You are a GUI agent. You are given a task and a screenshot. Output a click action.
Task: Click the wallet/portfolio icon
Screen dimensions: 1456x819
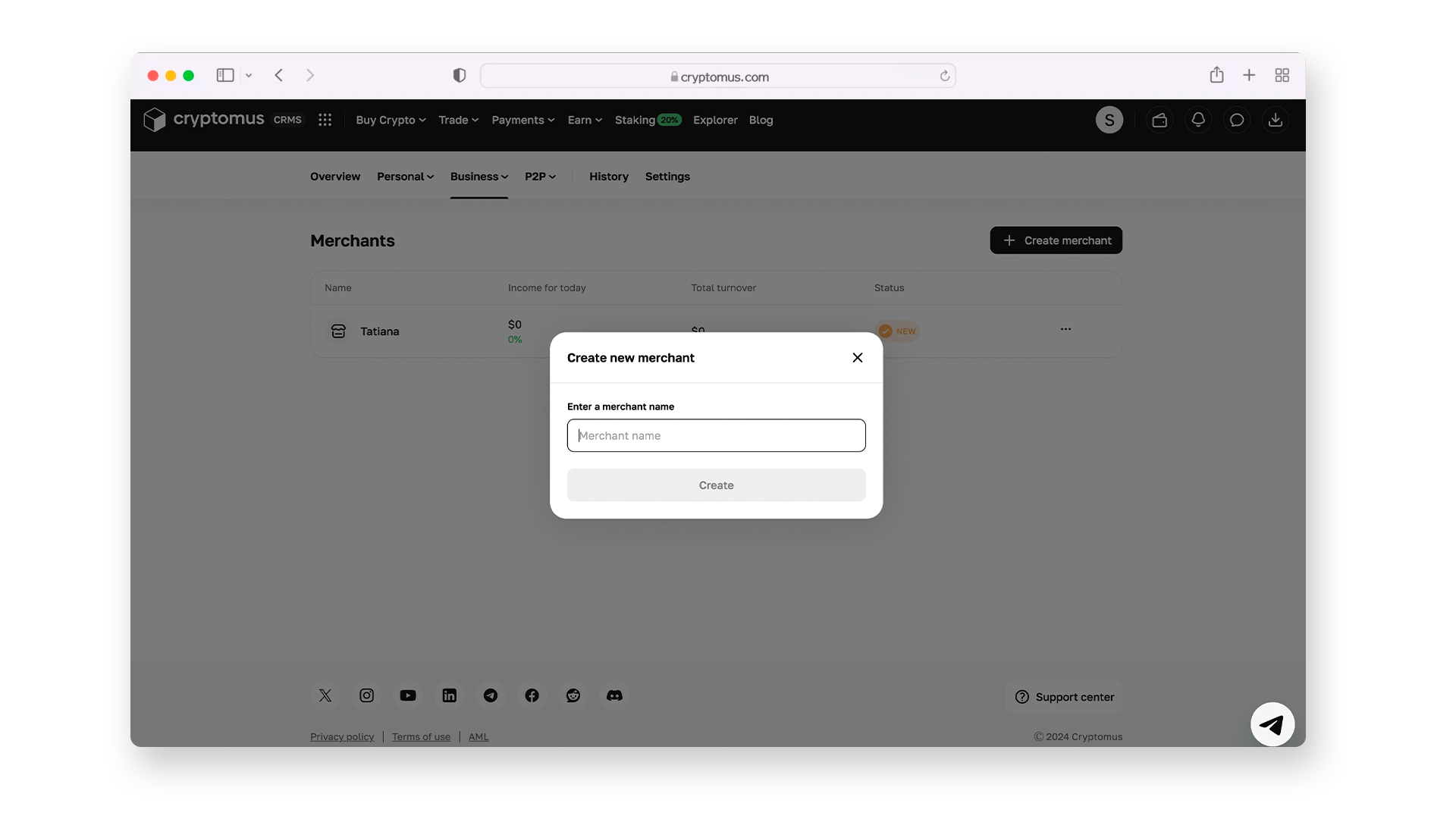tap(1159, 119)
